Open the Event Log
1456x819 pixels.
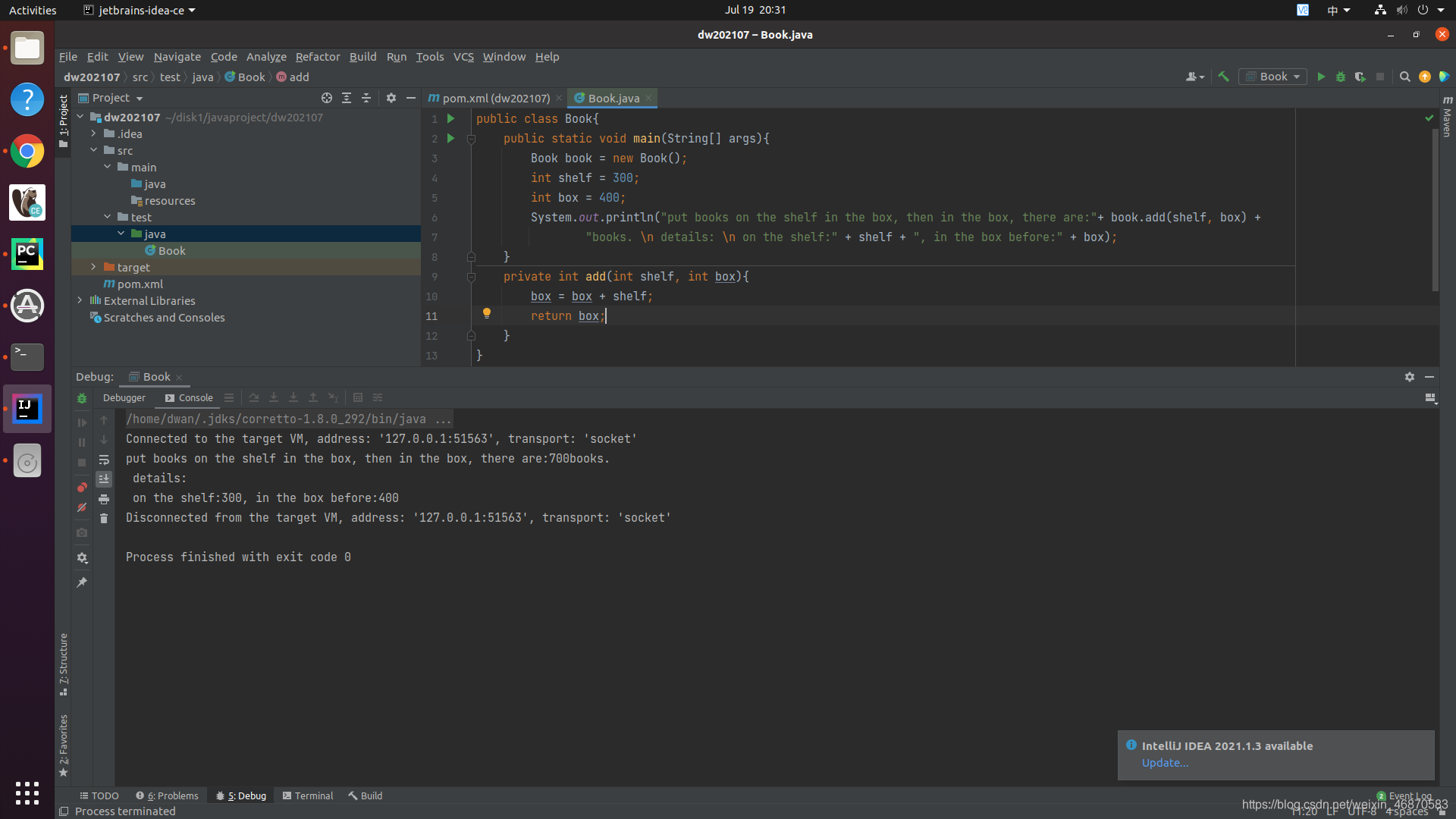(x=1404, y=796)
